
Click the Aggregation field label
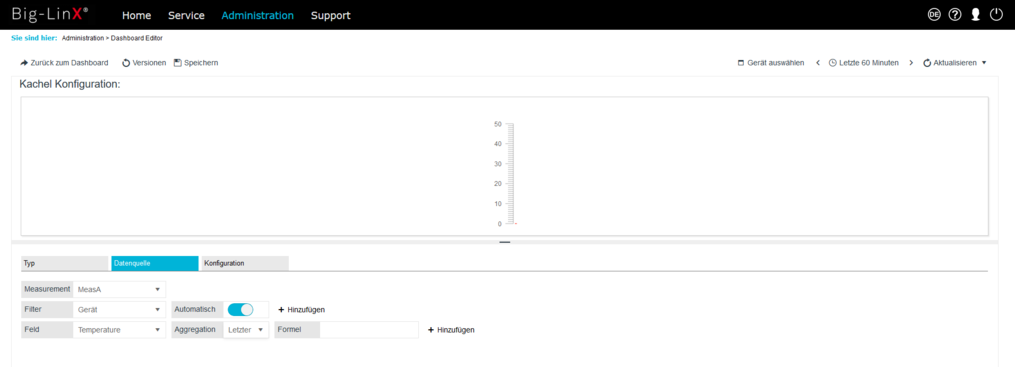coord(197,329)
